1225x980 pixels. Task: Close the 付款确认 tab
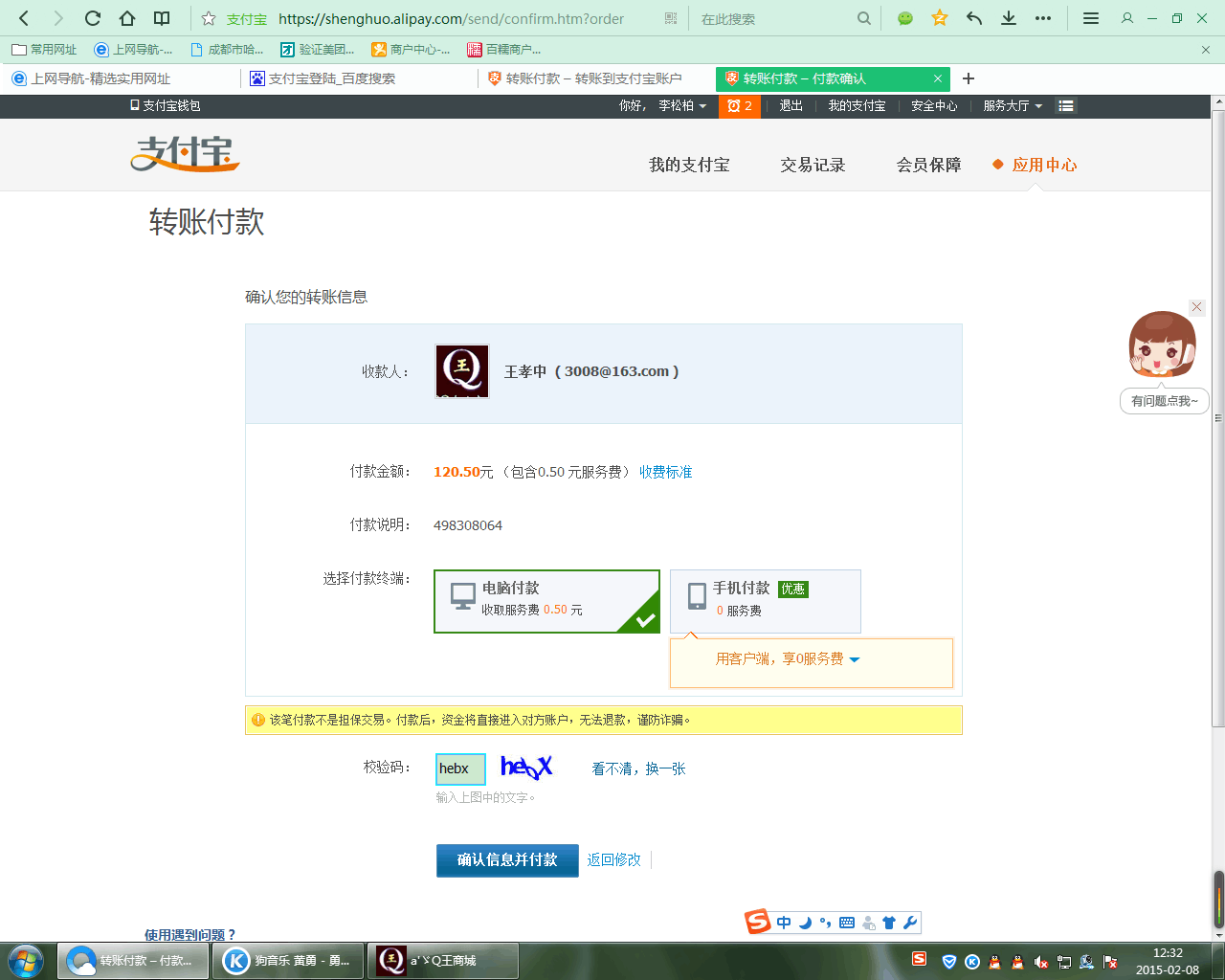pyautogui.click(x=938, y=78)
